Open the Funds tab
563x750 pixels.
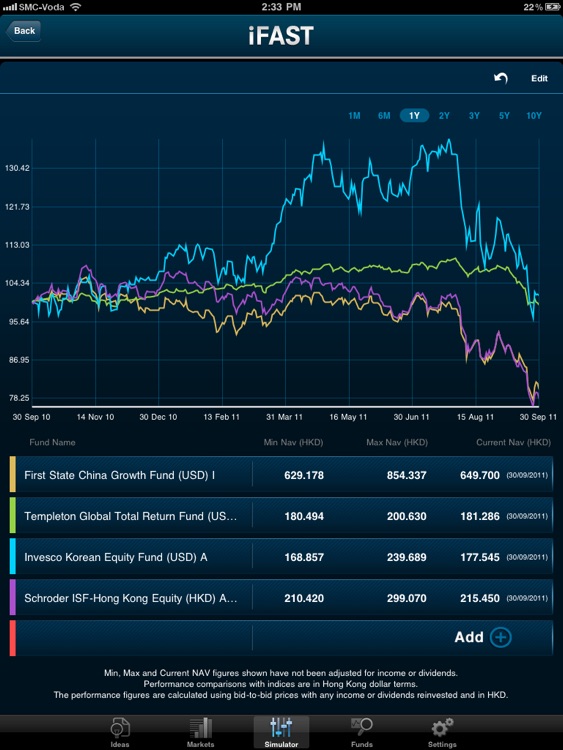[x=362, y=732]
